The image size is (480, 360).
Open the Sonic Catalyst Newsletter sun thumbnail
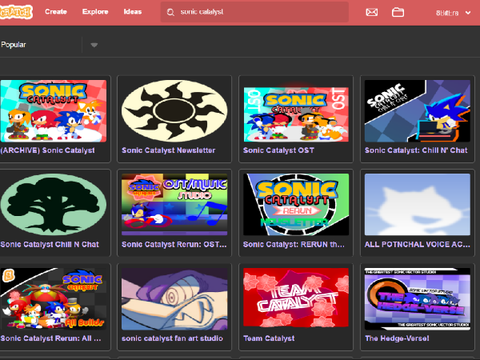[174, 111]
